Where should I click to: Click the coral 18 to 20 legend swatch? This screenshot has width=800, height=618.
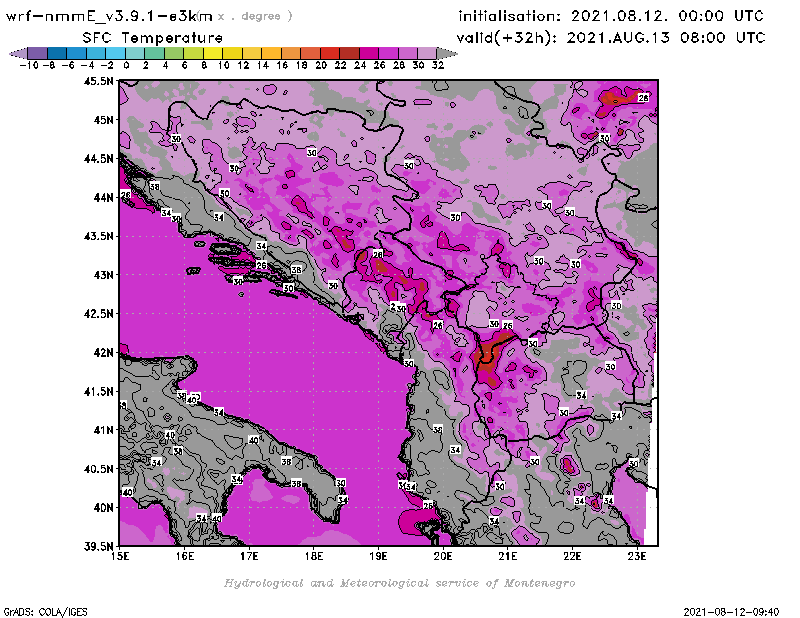point(310,53)
